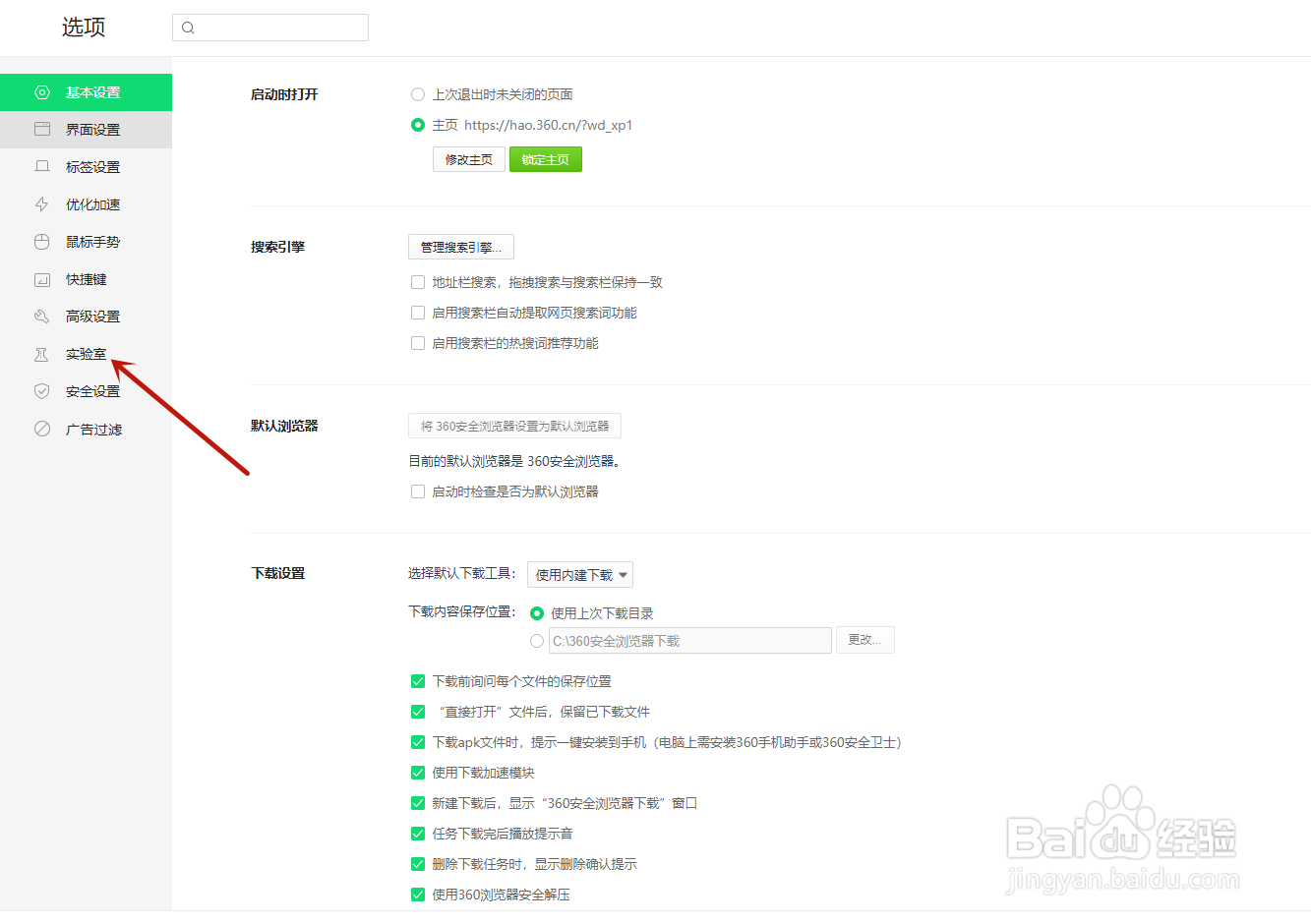Open 界面设置 section
The image size is (1311, 924).
click(x=86, y=130)
